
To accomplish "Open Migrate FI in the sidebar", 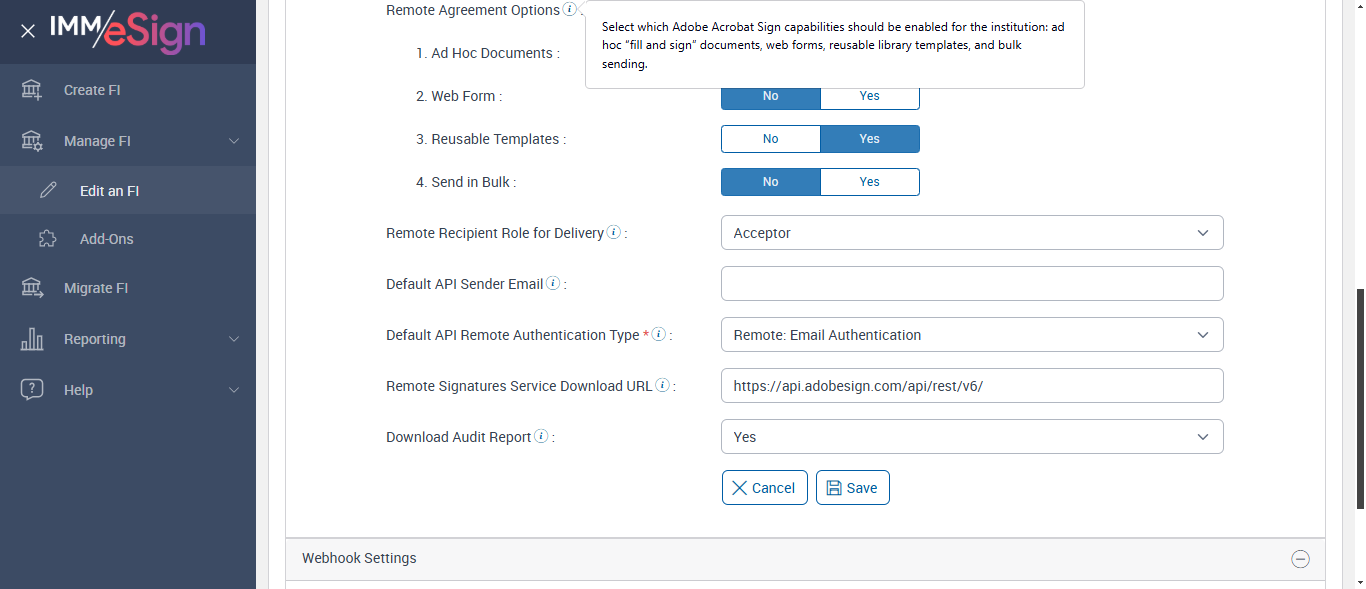I will click(96, 288).
